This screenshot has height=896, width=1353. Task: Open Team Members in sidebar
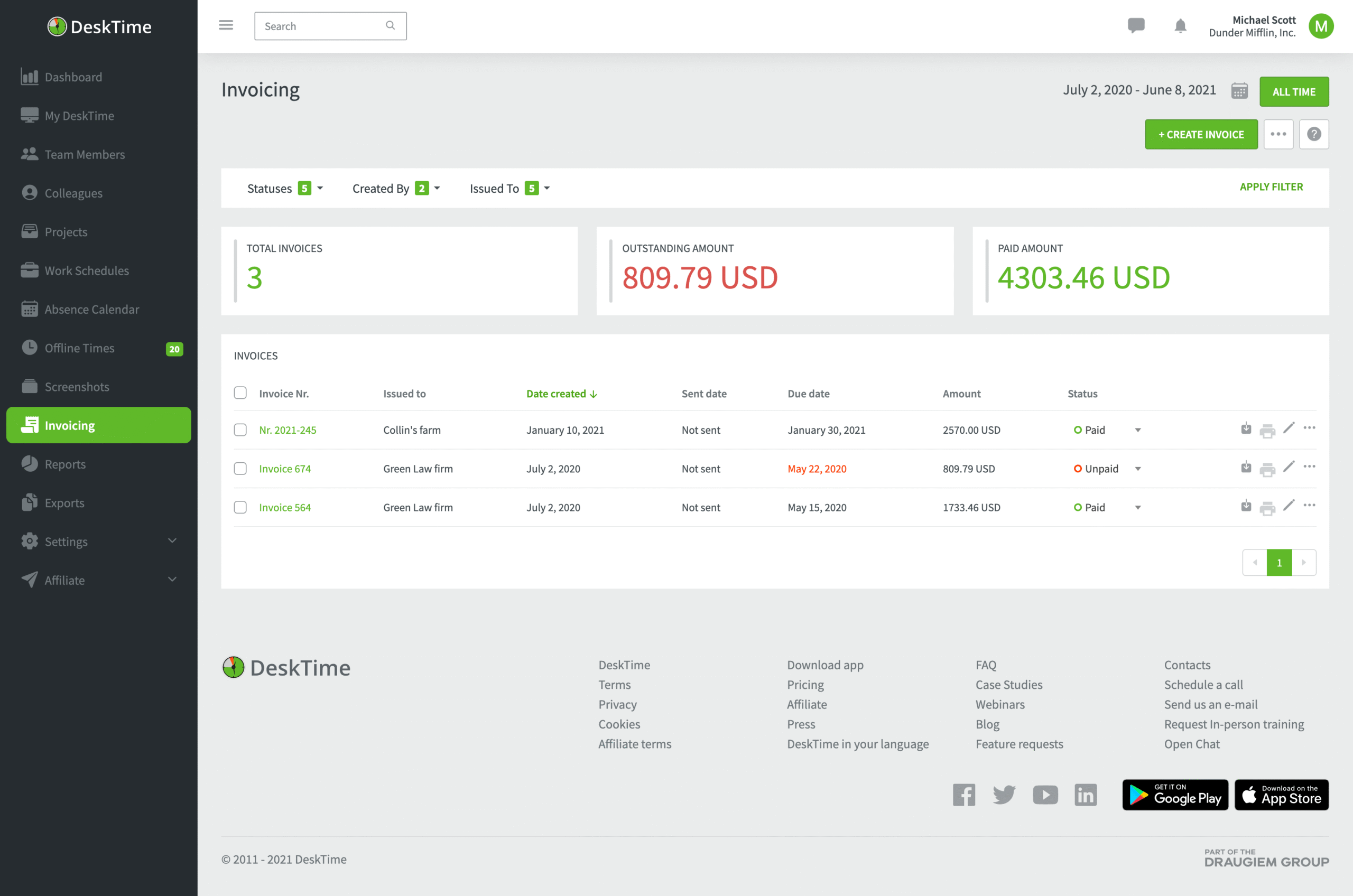99,154
